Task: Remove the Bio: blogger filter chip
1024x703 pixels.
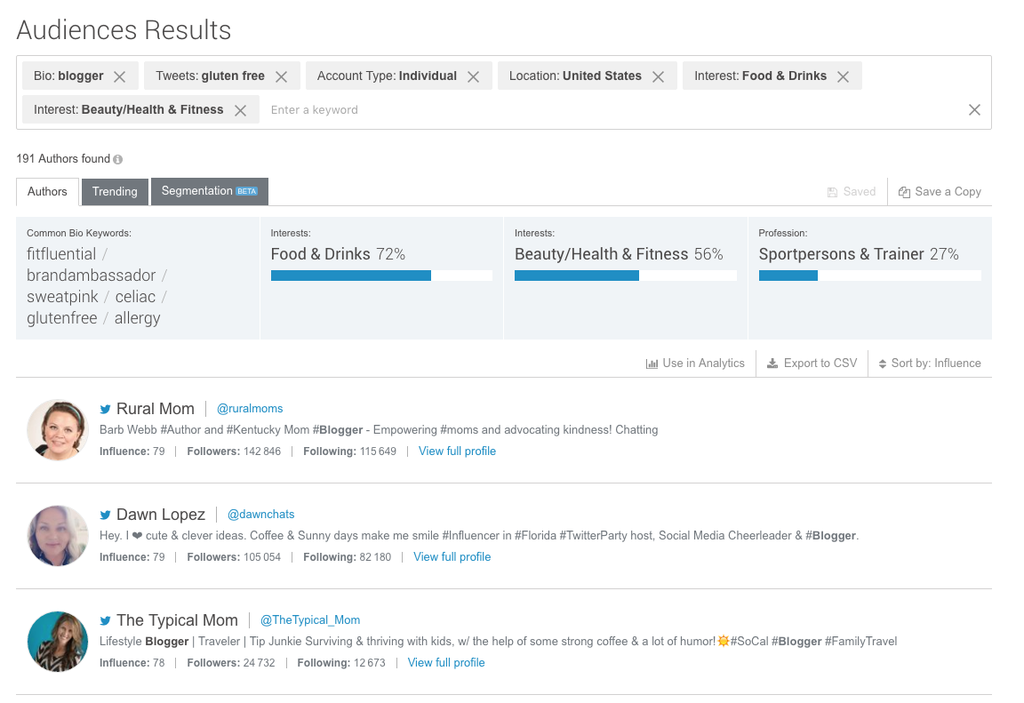Action: 119,77
